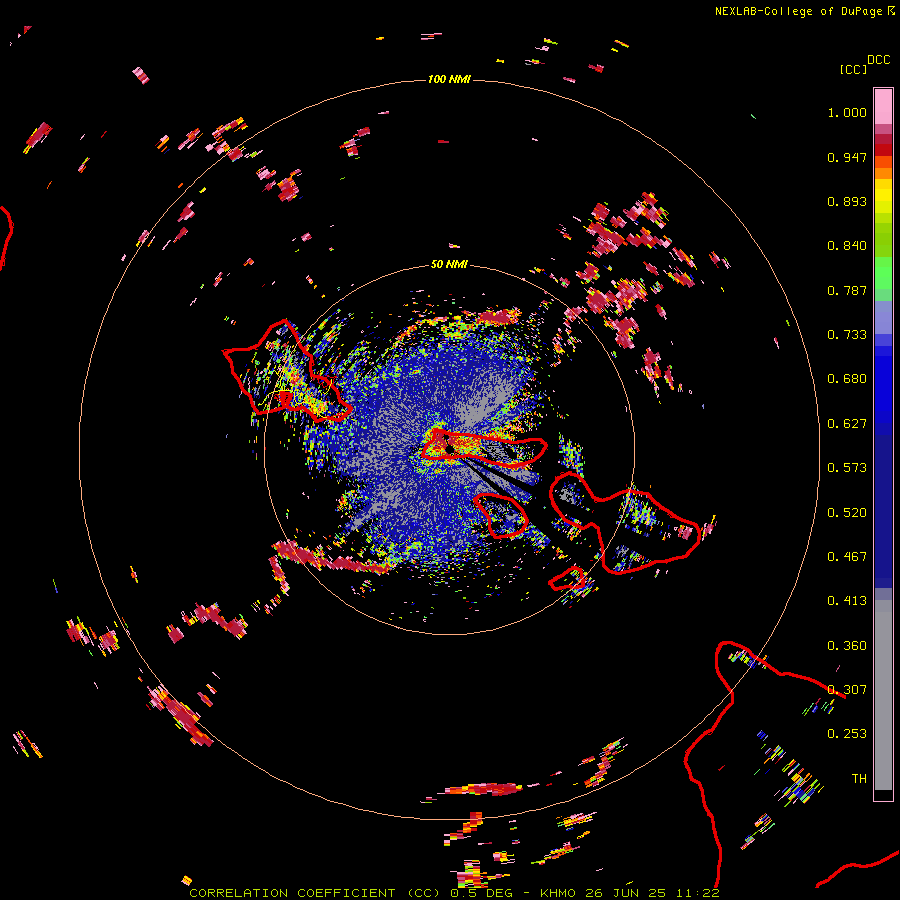Click the 0.253 scale value

coord(847,734)
